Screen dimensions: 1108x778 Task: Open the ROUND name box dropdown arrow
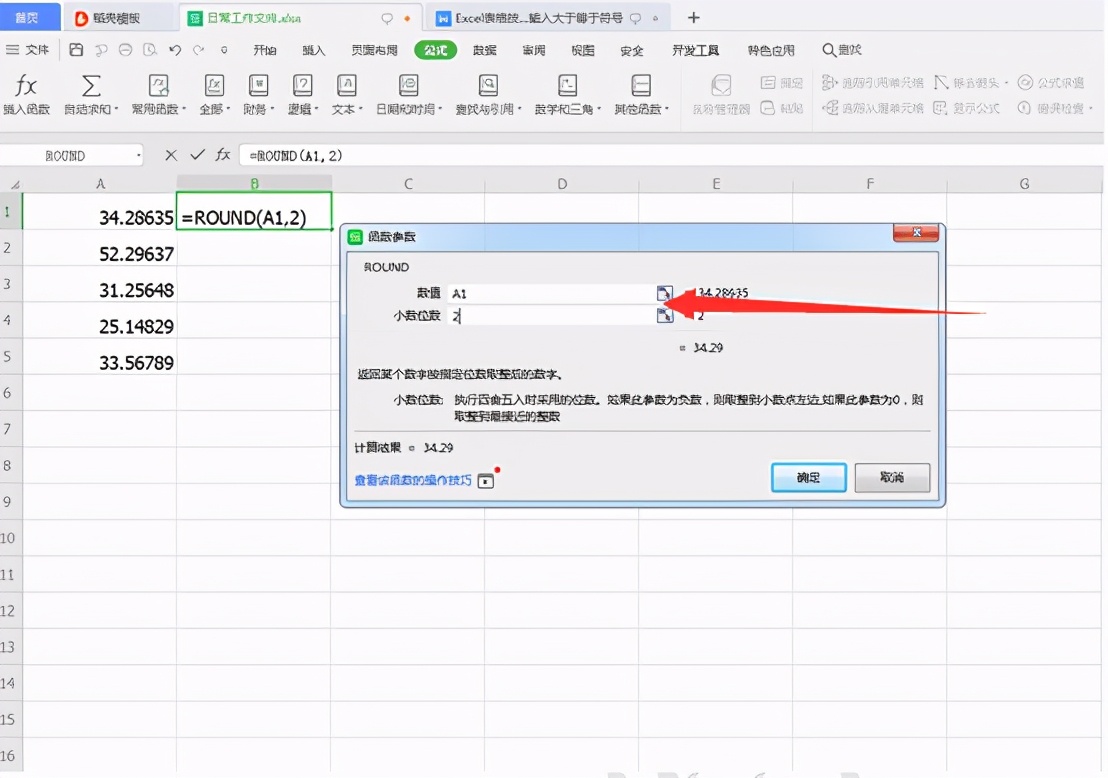tap(138, 155)
